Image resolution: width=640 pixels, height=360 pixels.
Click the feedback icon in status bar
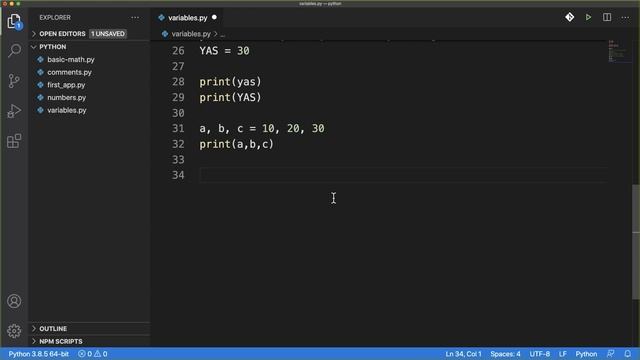point(611,353)
